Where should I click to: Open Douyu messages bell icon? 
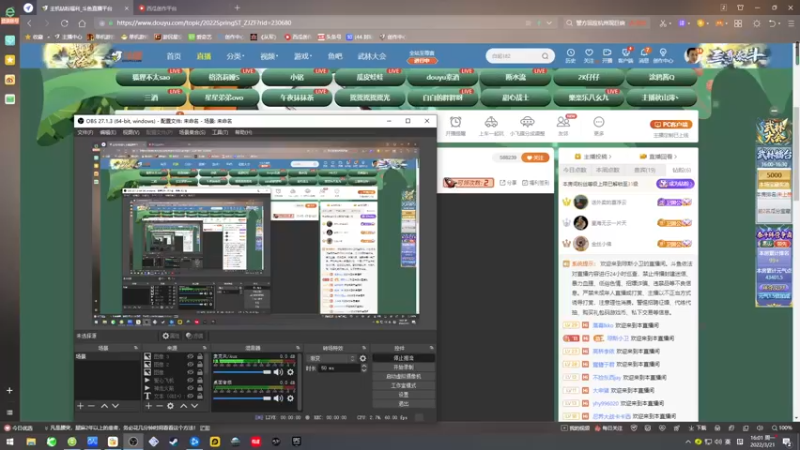coord(644,53)
